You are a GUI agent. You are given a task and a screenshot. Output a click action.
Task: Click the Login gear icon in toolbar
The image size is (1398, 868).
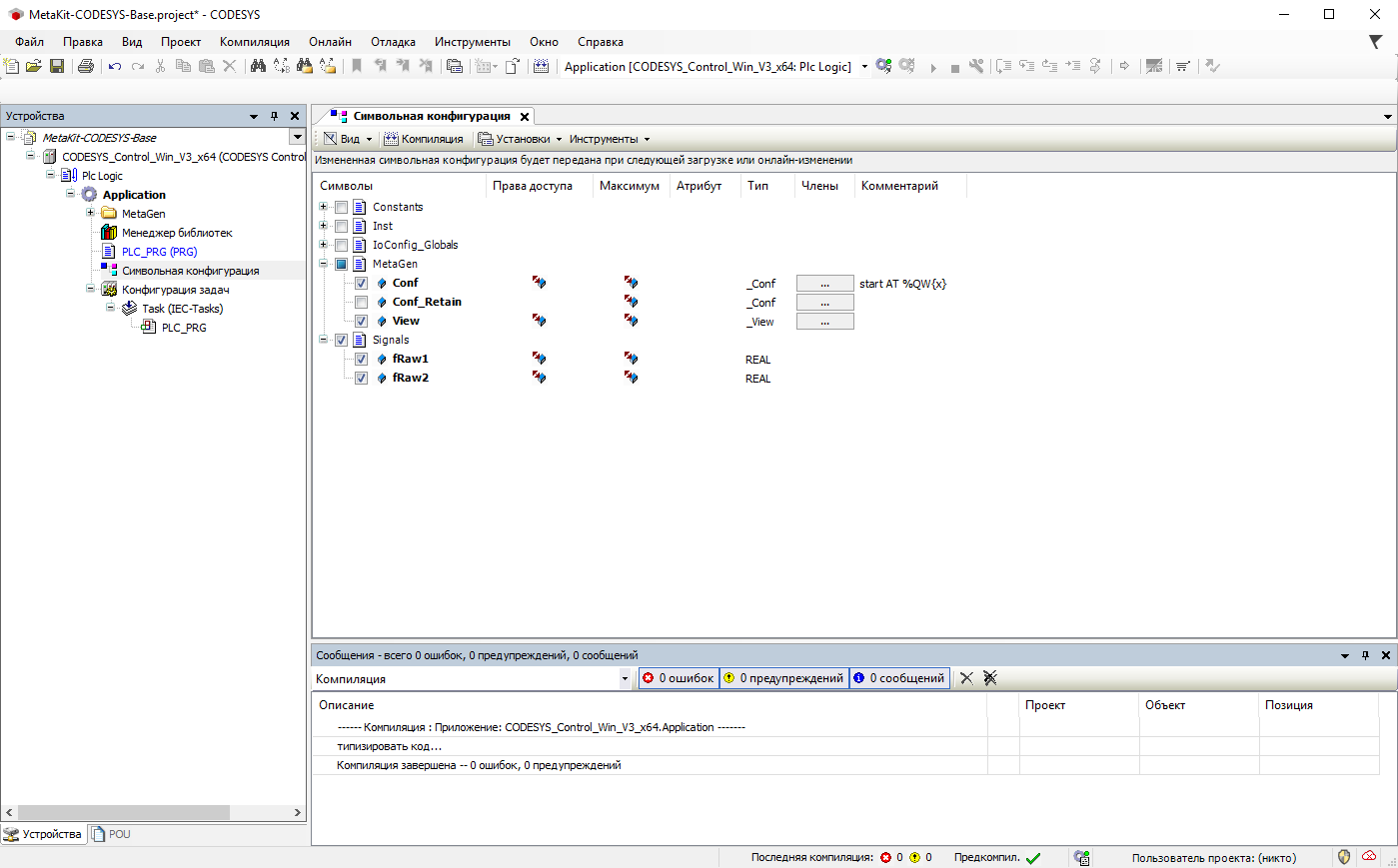[x=883, y=66]
